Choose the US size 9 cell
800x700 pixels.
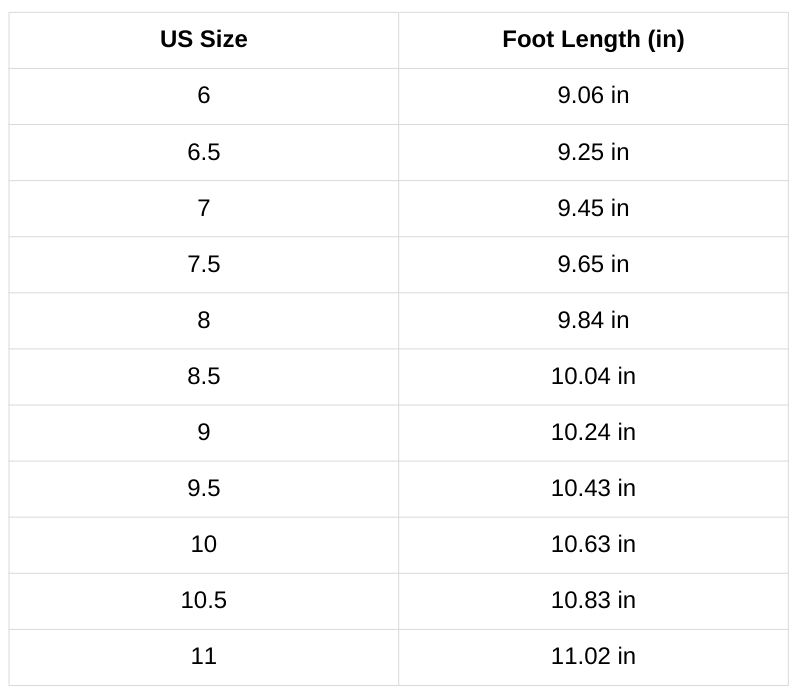(x=204, y=432)
